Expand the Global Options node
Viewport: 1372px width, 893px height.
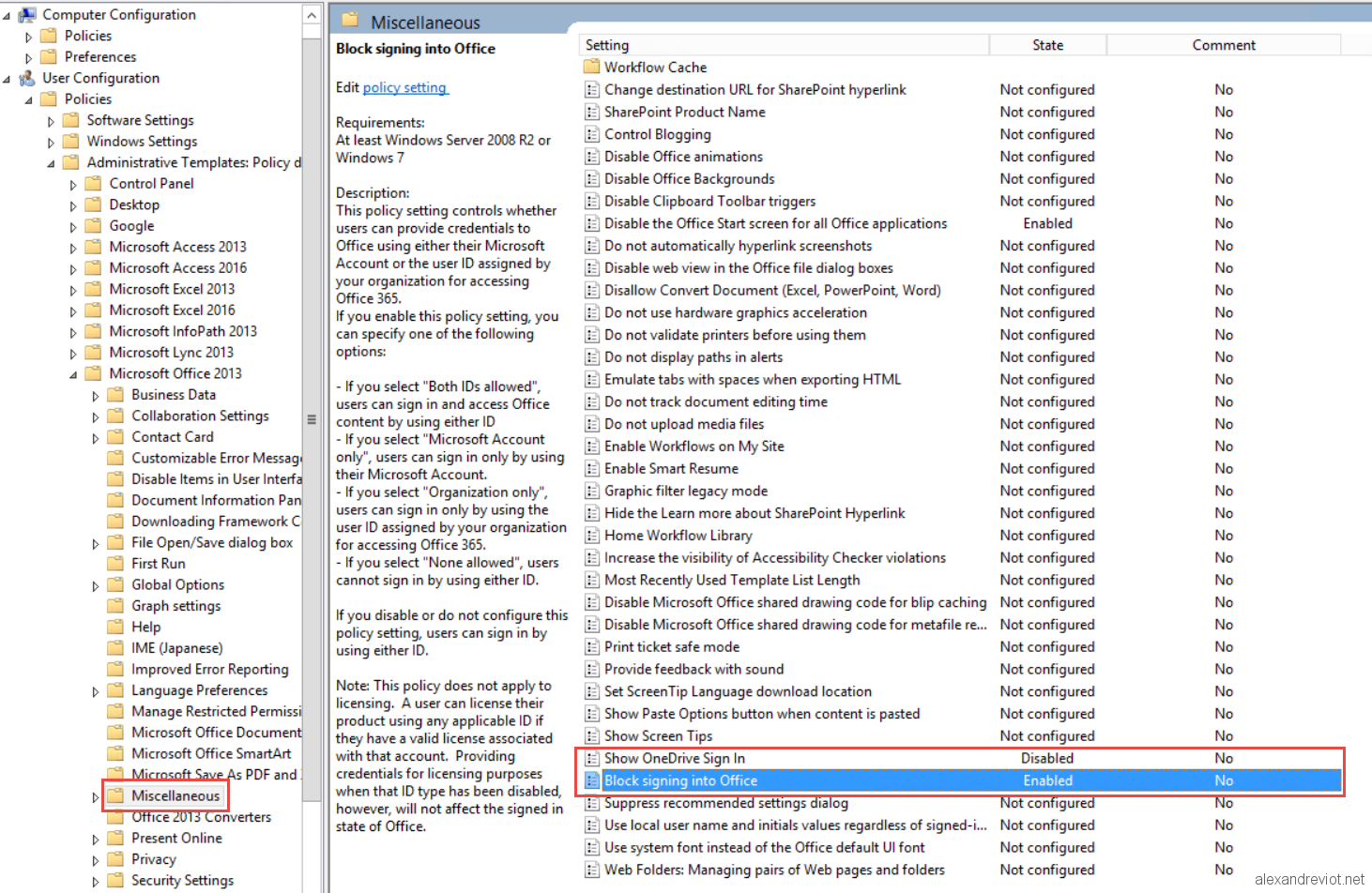point(96,586)
